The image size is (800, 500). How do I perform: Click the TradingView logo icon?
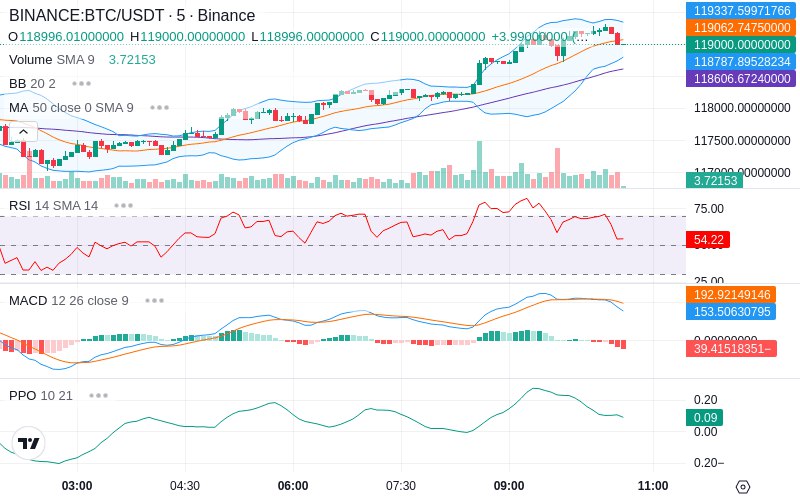pyautogui.click(x=29, y=443)
